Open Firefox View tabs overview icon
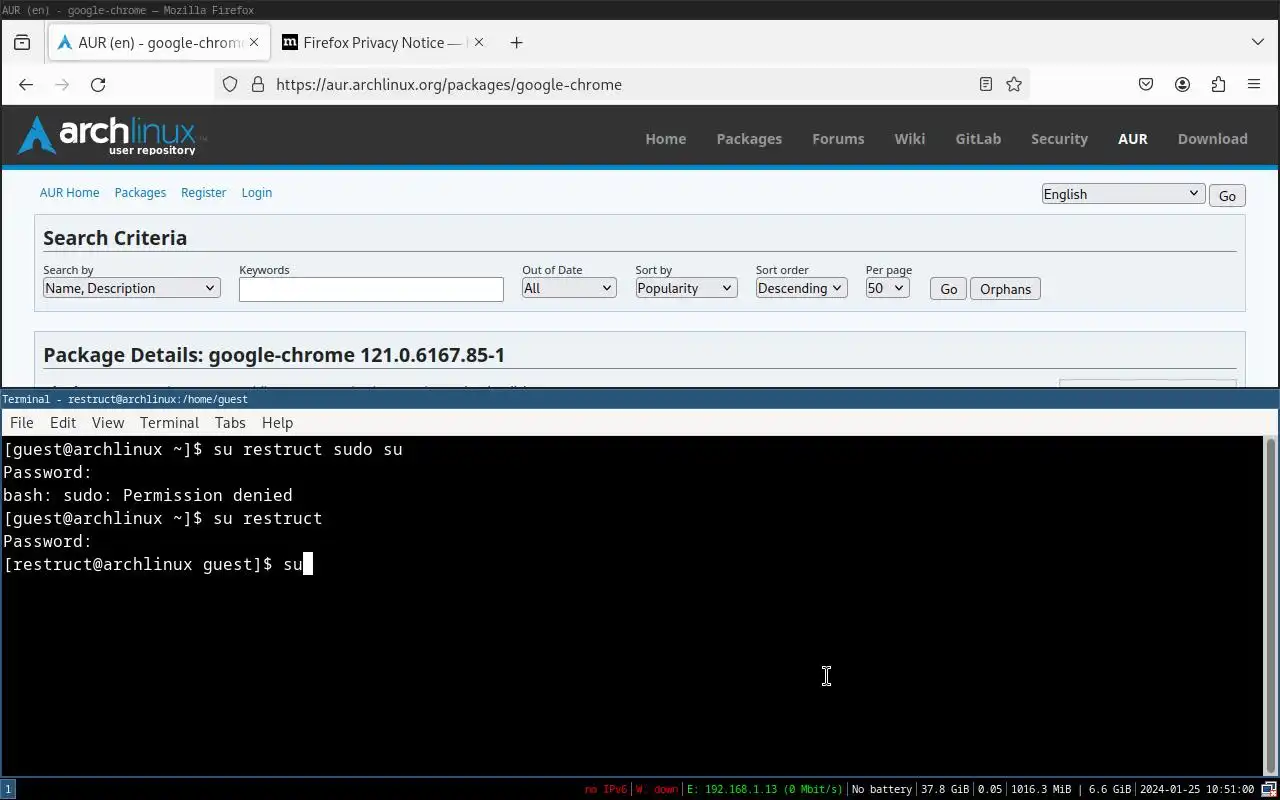Viewport: 1280px width, 800px height. (22, 42)
